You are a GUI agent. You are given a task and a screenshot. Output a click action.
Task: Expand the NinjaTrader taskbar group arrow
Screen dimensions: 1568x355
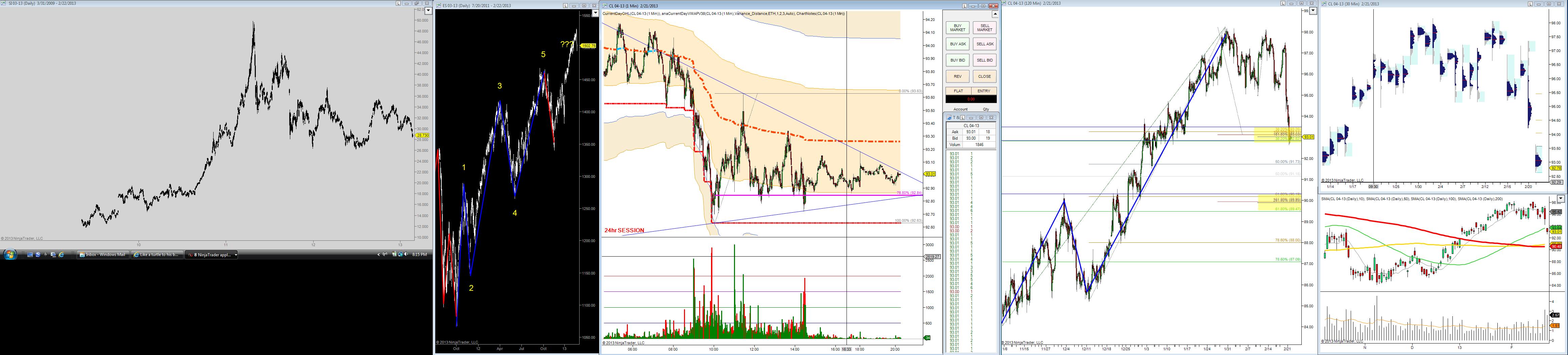click(236, 255)
